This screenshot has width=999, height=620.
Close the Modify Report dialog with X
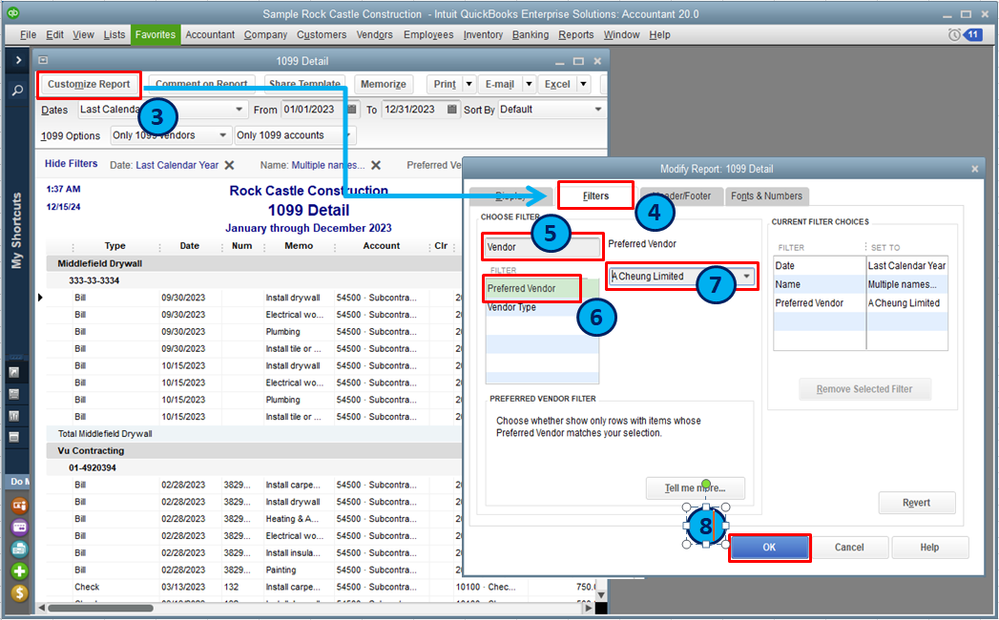click(x=974, y=169)
